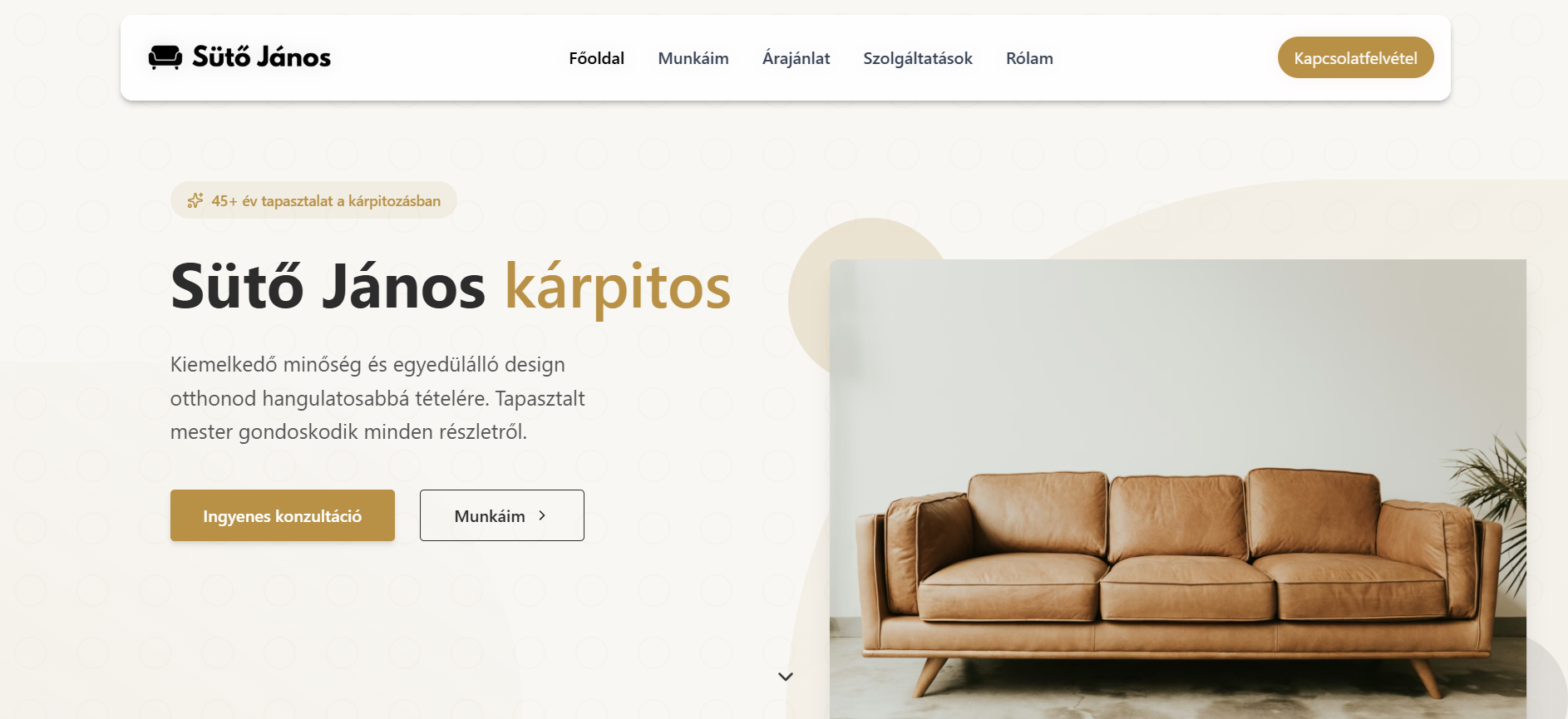Viewport: 1568px width, 719px height.
Task: Click the Kapcsolatfelvétel button
Action: pos(1355,57)
